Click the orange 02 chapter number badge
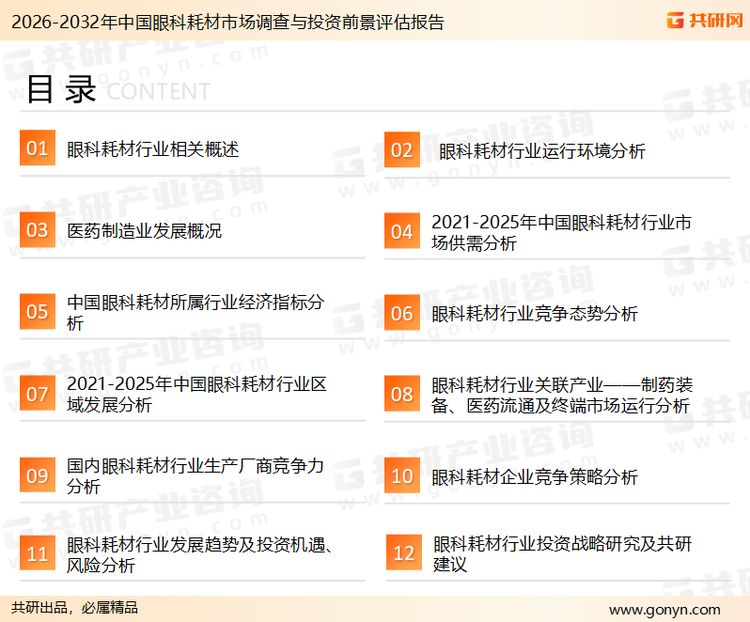Image resolution: width=750 pixels, height=622 pixels. 401,150
